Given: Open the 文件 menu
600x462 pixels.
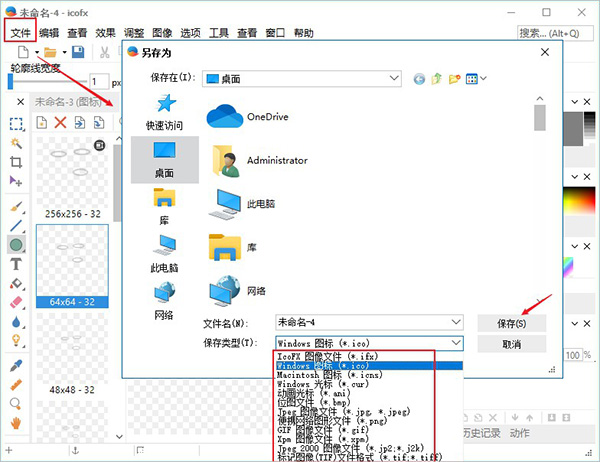Looking at the screenshot, I should (x=22, y=33).
